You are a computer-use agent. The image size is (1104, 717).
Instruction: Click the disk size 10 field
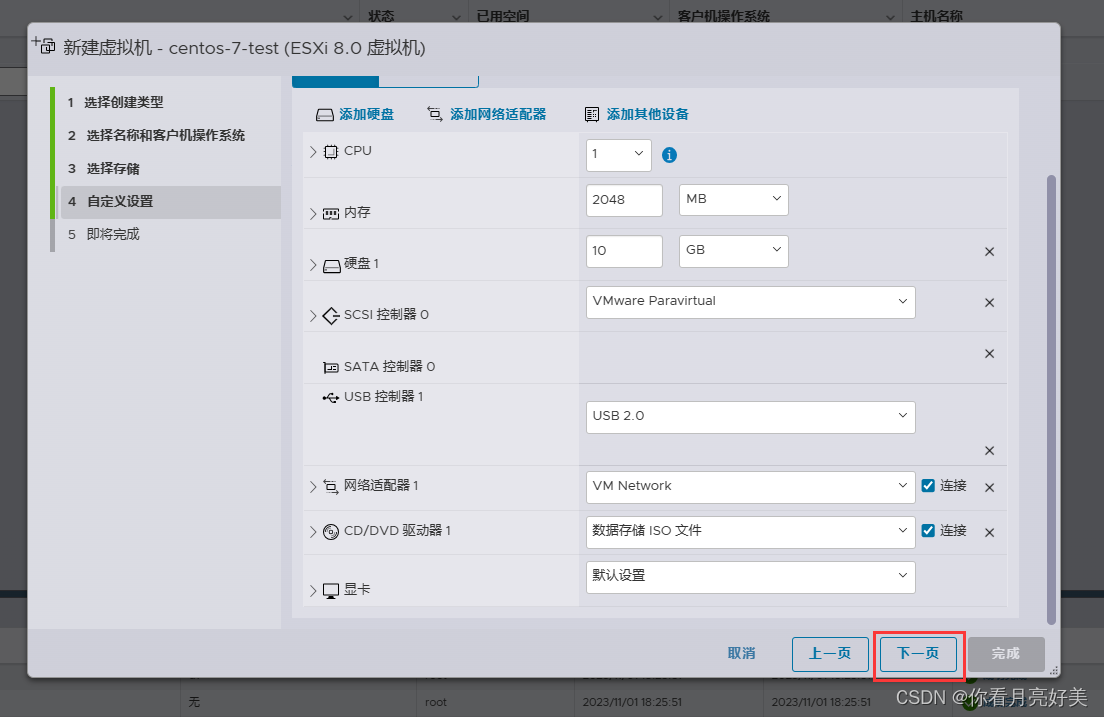pos(625,251)
